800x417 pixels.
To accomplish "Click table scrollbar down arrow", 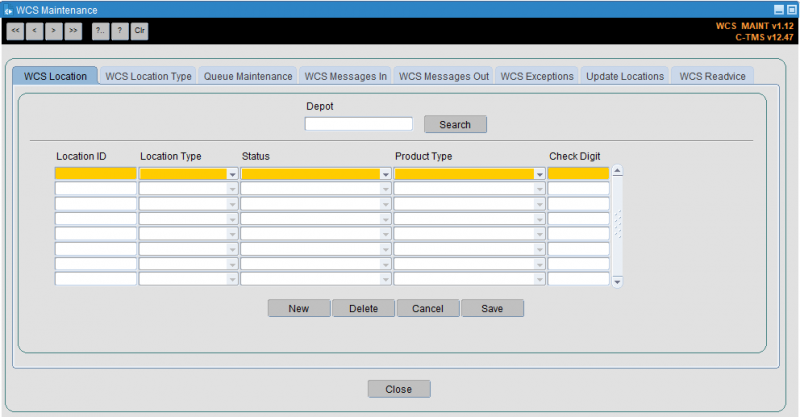I will point(617,282).
